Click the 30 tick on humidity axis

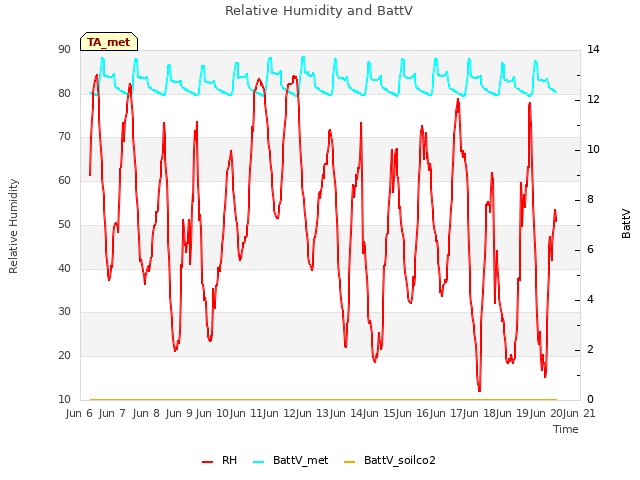point(64,312)
